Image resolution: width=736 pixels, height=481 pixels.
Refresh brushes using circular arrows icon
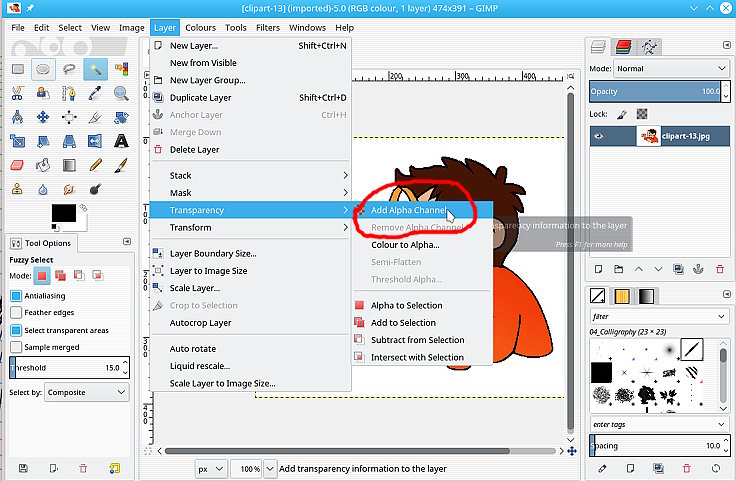pyautogui.click(x=716, y=468)
